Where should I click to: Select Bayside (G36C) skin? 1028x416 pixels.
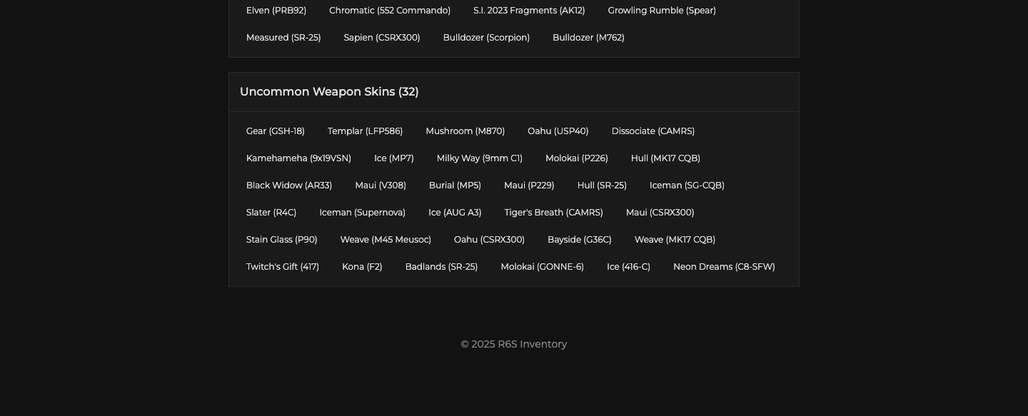[580, 240]
